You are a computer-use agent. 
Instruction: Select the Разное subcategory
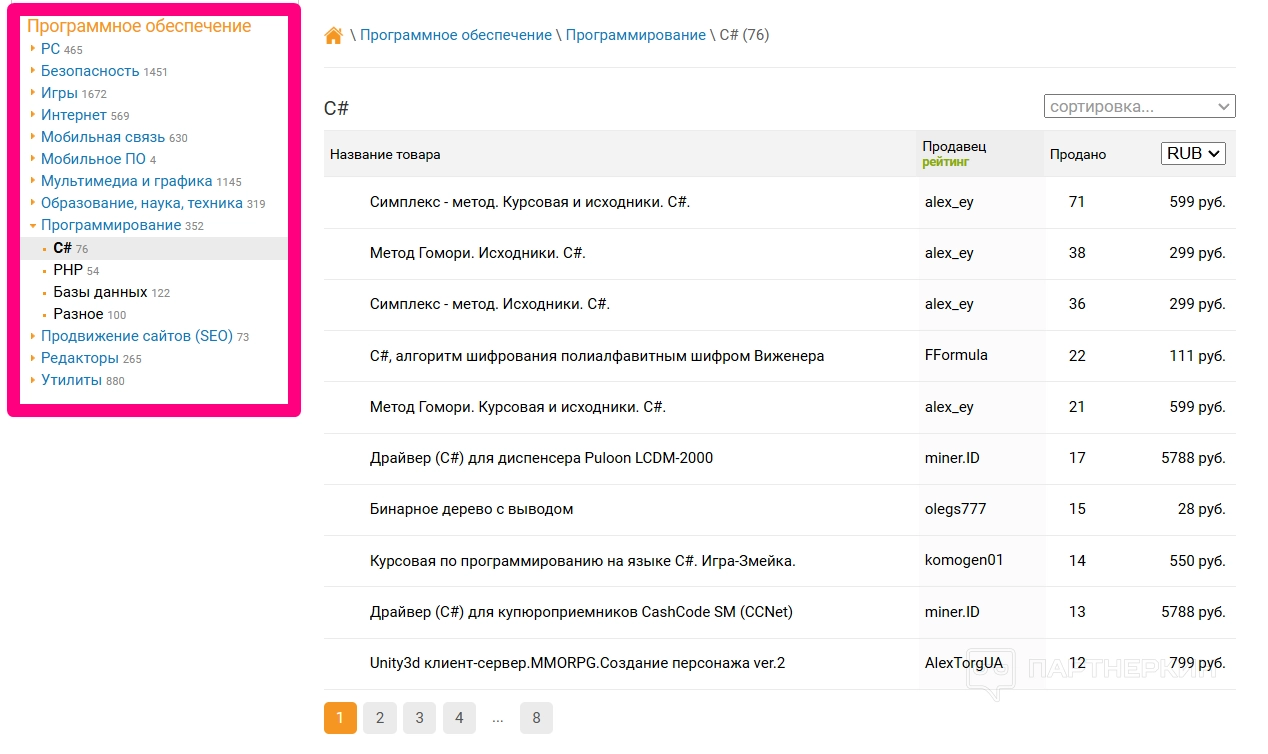coord(78,314)
